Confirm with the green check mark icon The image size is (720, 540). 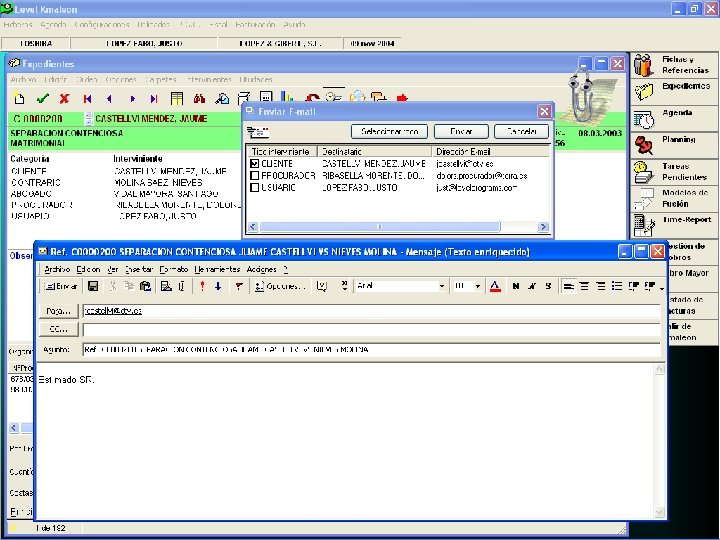click(x=42, y=98)
